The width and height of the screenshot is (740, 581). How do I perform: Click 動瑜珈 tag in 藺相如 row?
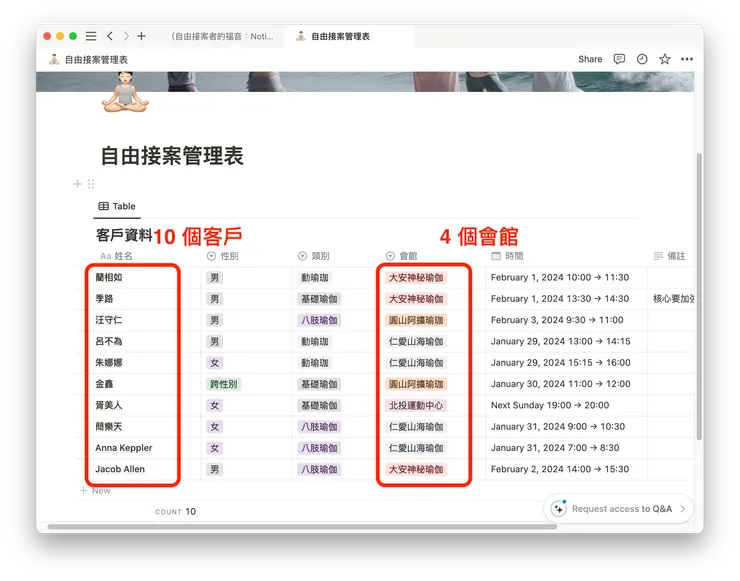pos(315,278)
